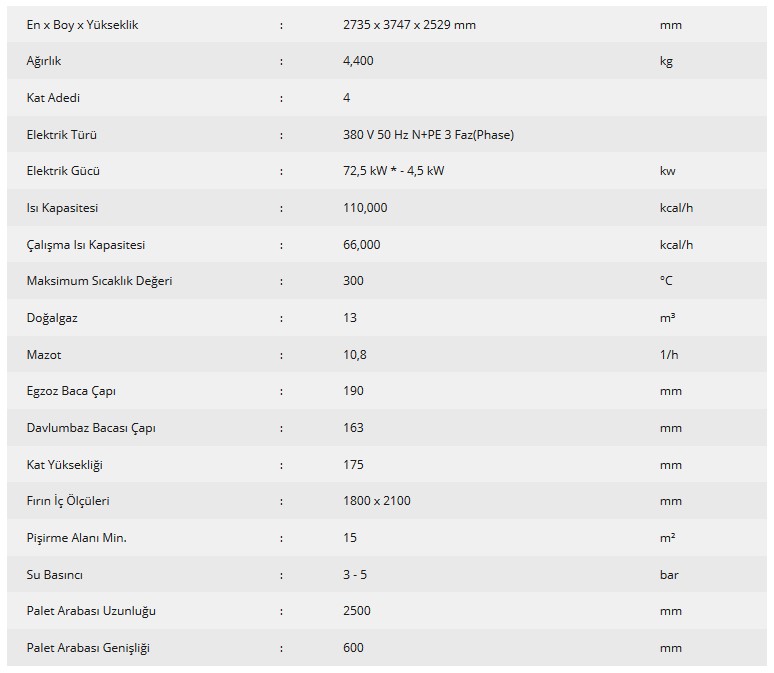Select the 'Palet Arabası Uzunluğu' value 2500
Image resolution: width=774 pixels, height=673 pixels.
356,611
